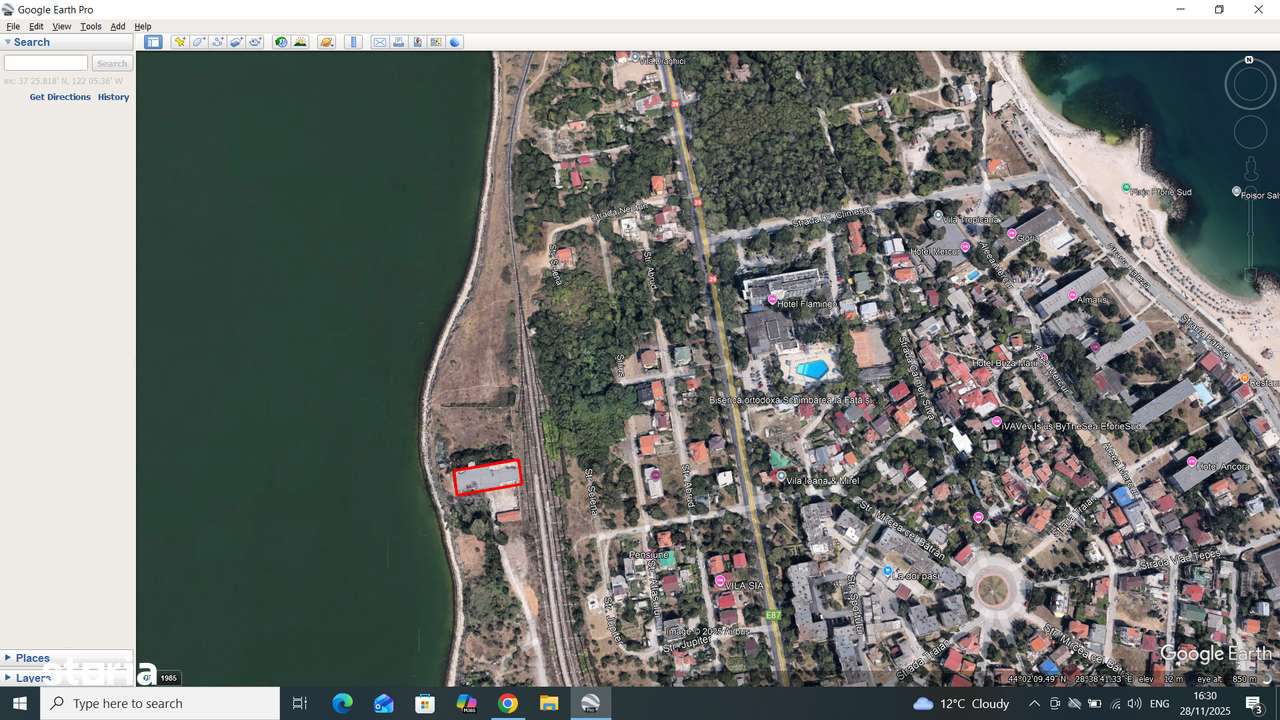The width and height of the screenshot is (1280, 720).
Task: Click the Move joystick navigation control
Action: [x=1250, y=132]
